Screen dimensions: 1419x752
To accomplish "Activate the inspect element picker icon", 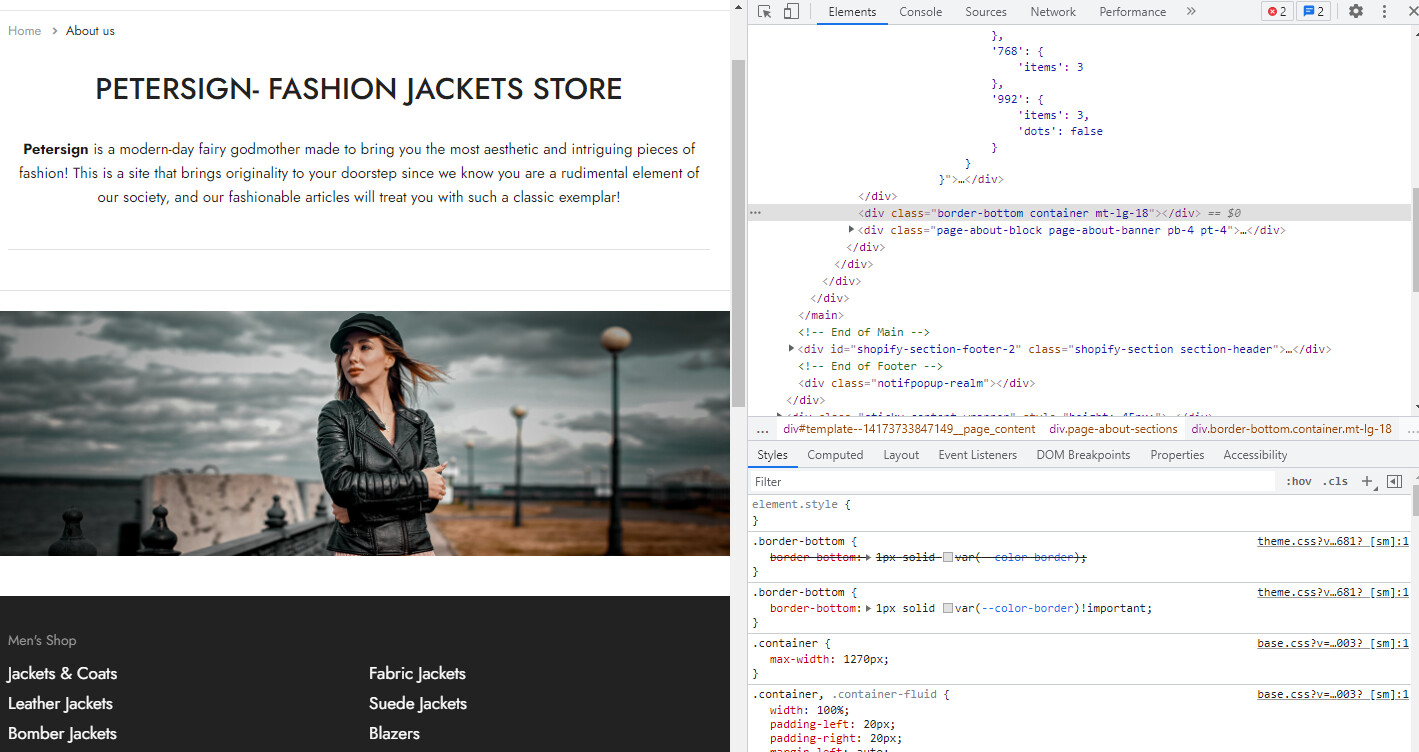I will coord(765,12).
